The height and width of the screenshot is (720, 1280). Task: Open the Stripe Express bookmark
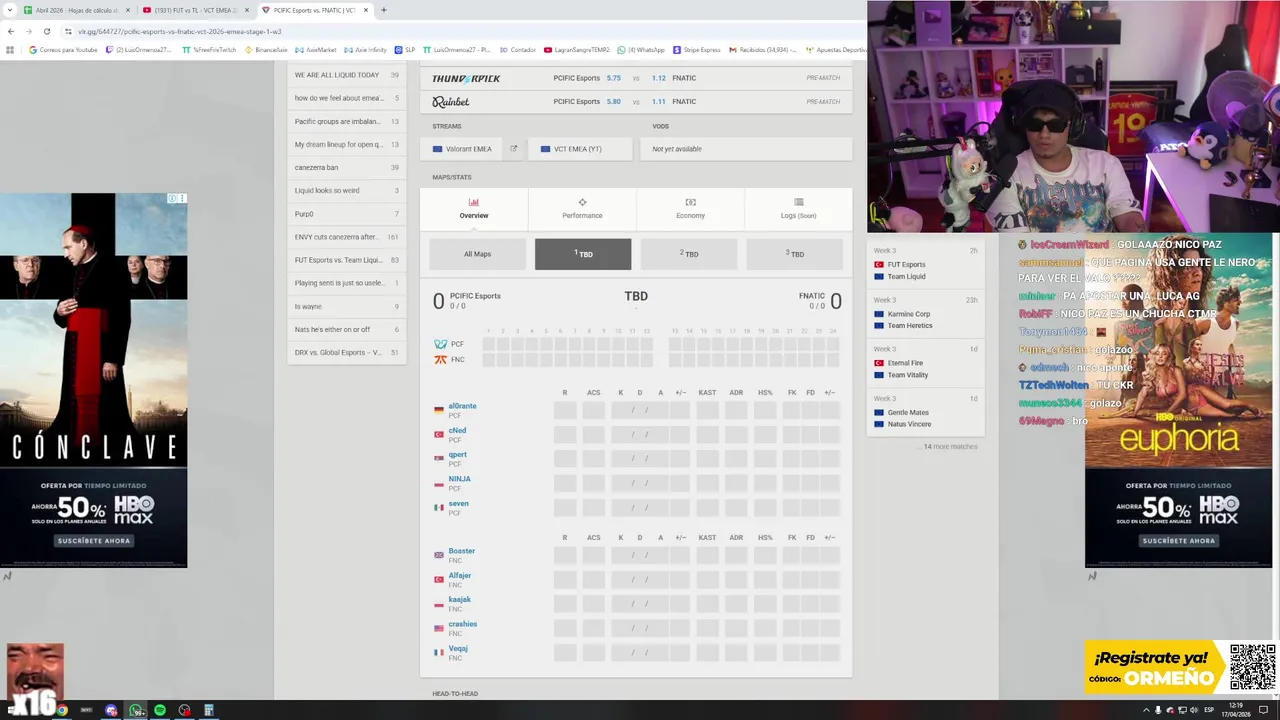(697, 49)
